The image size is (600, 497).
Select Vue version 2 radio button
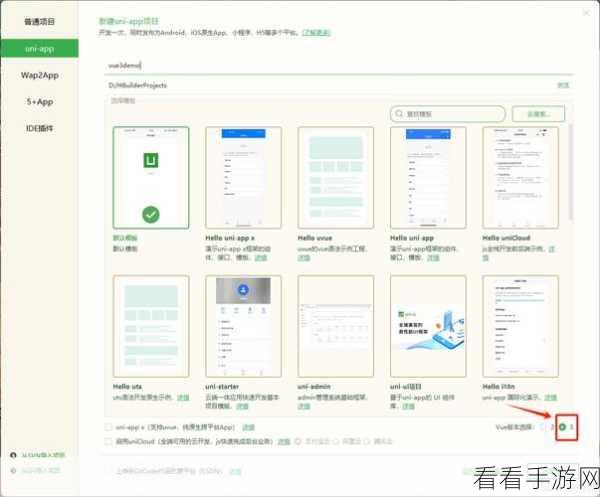tap(542, 427)
